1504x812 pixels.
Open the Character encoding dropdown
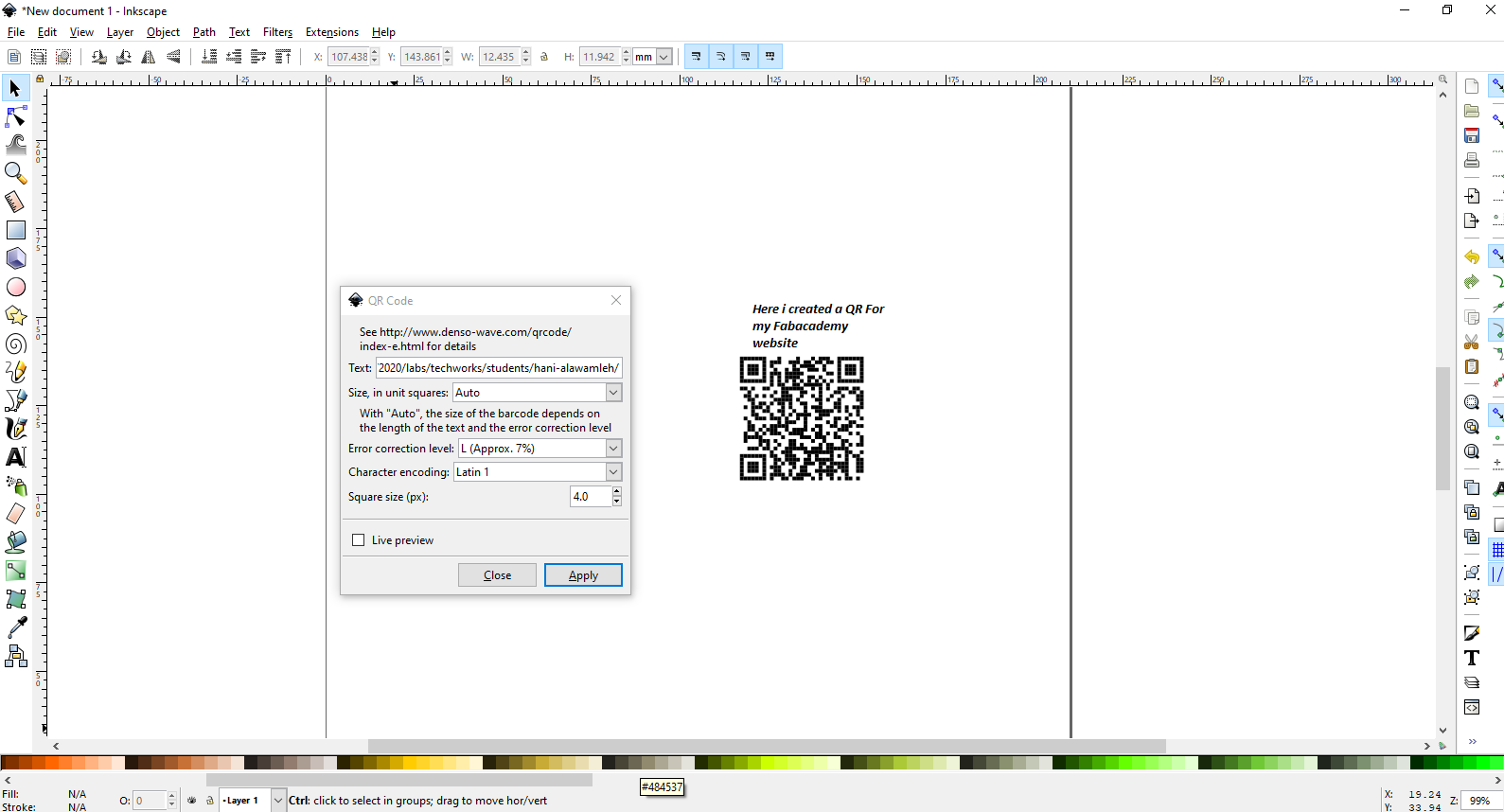[x=613, y=472]
